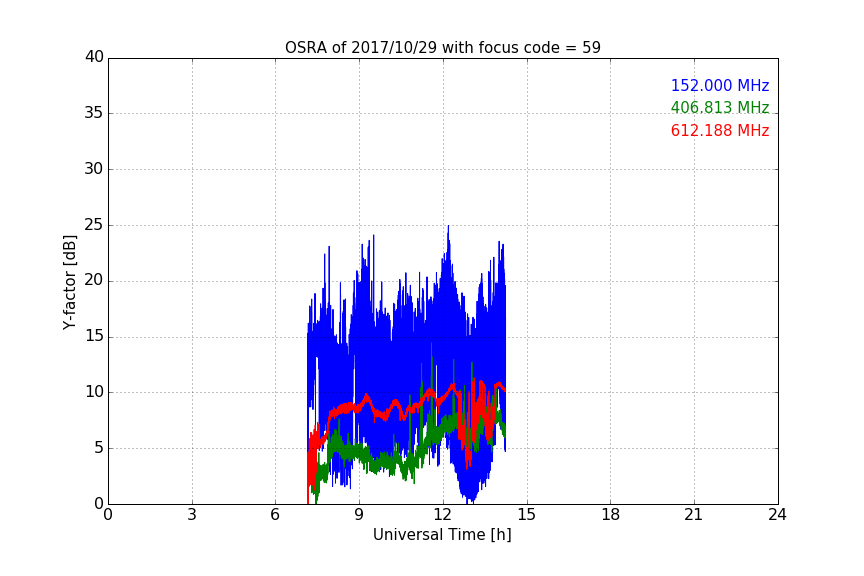Click the Y-factor axis tick label '25'
The width and height of the screenshot is (864, 576).
(x=94, y=224)
